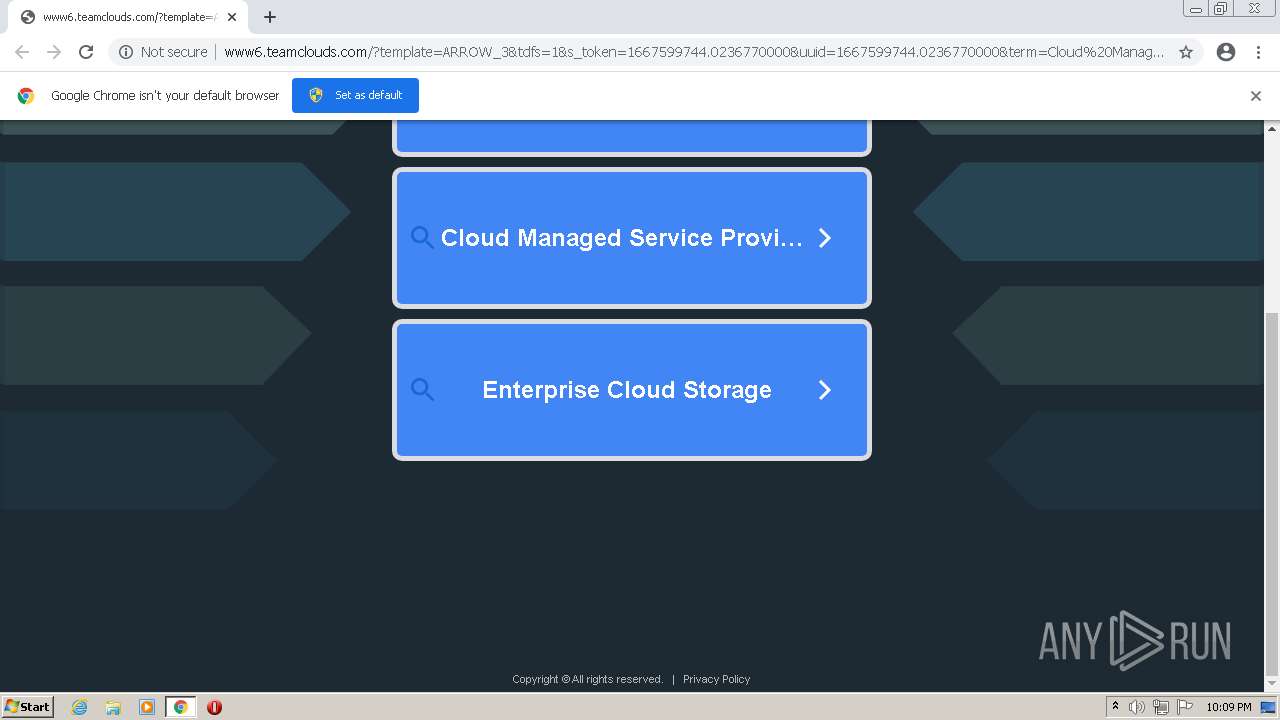Screen dimensions: 1280x720
Task: Open a new browser tab
Action: coord(269,17)
